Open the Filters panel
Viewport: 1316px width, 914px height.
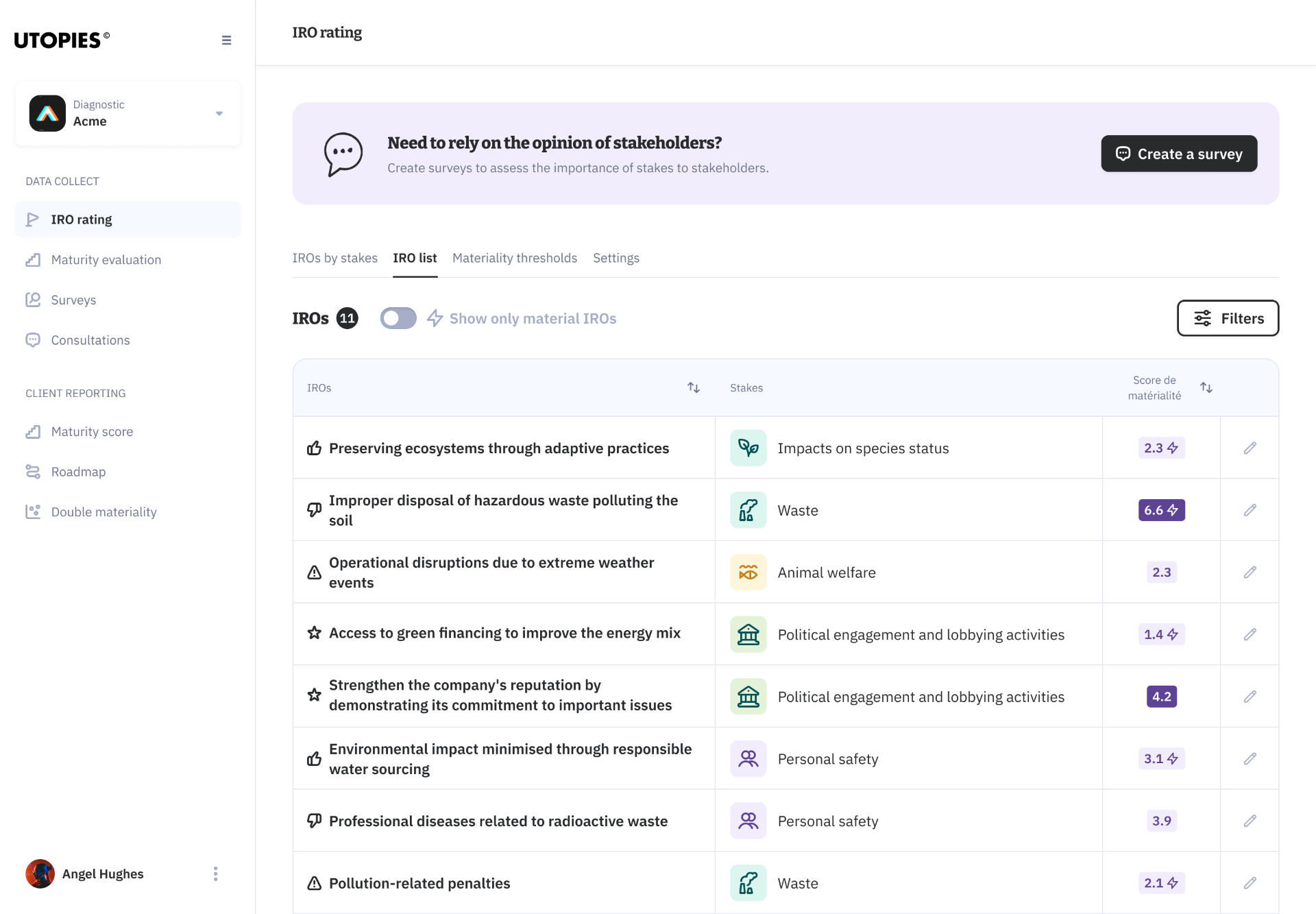click(1228, 318)
